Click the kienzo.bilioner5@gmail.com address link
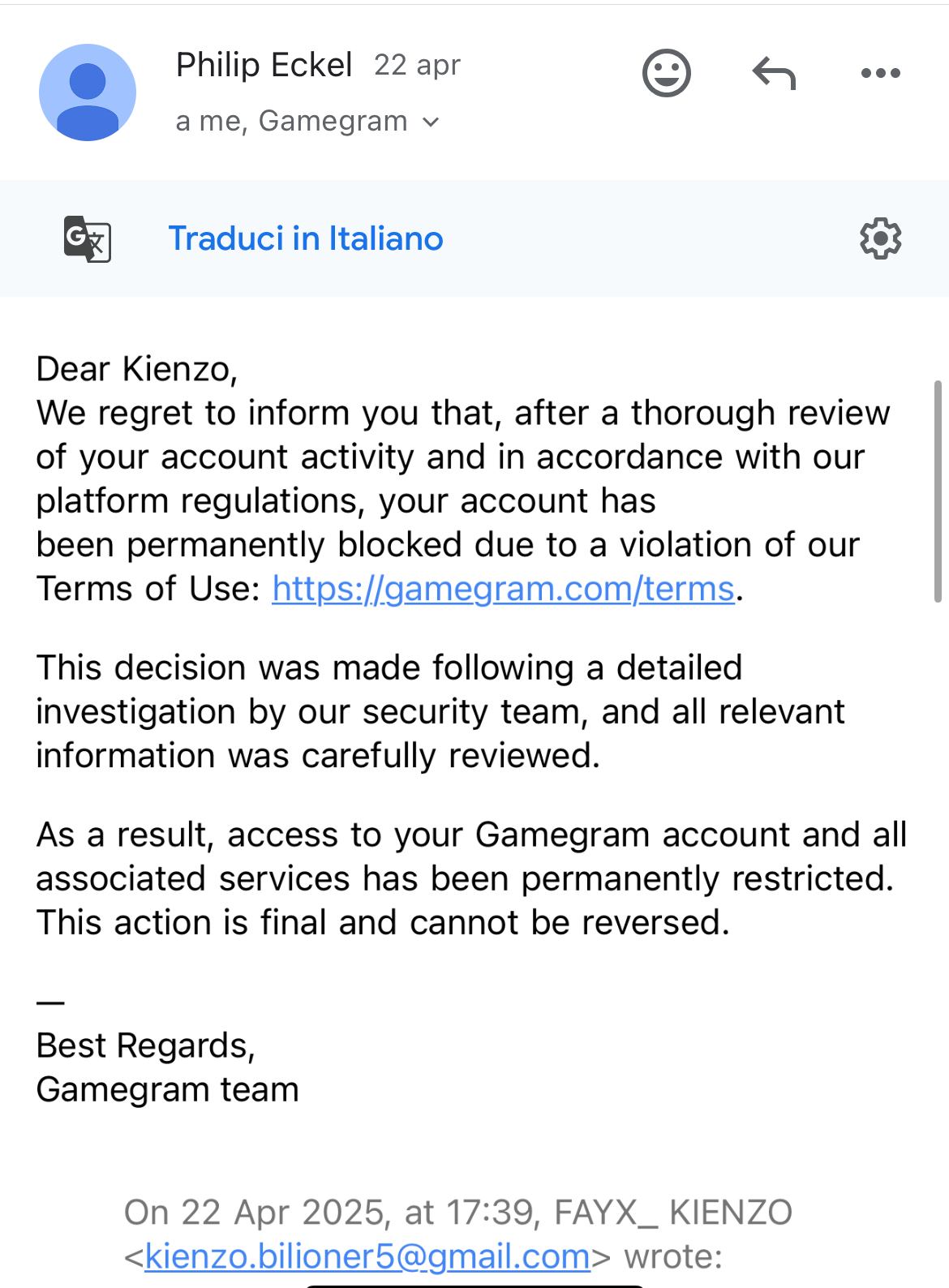The image size is (949, 1288). pyautogui.click(x=367, y=1256)
